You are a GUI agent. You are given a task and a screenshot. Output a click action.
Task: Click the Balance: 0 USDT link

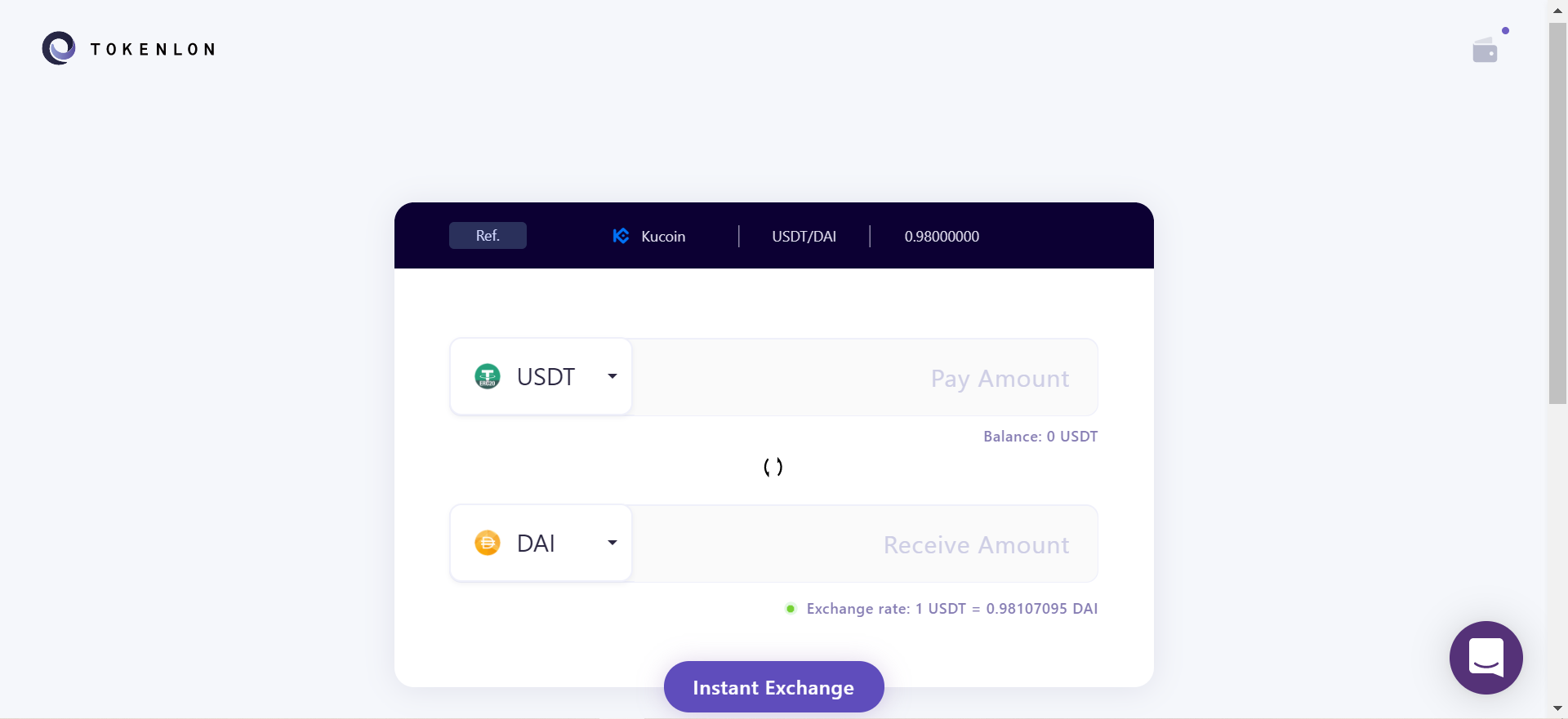coord(1040,437)
